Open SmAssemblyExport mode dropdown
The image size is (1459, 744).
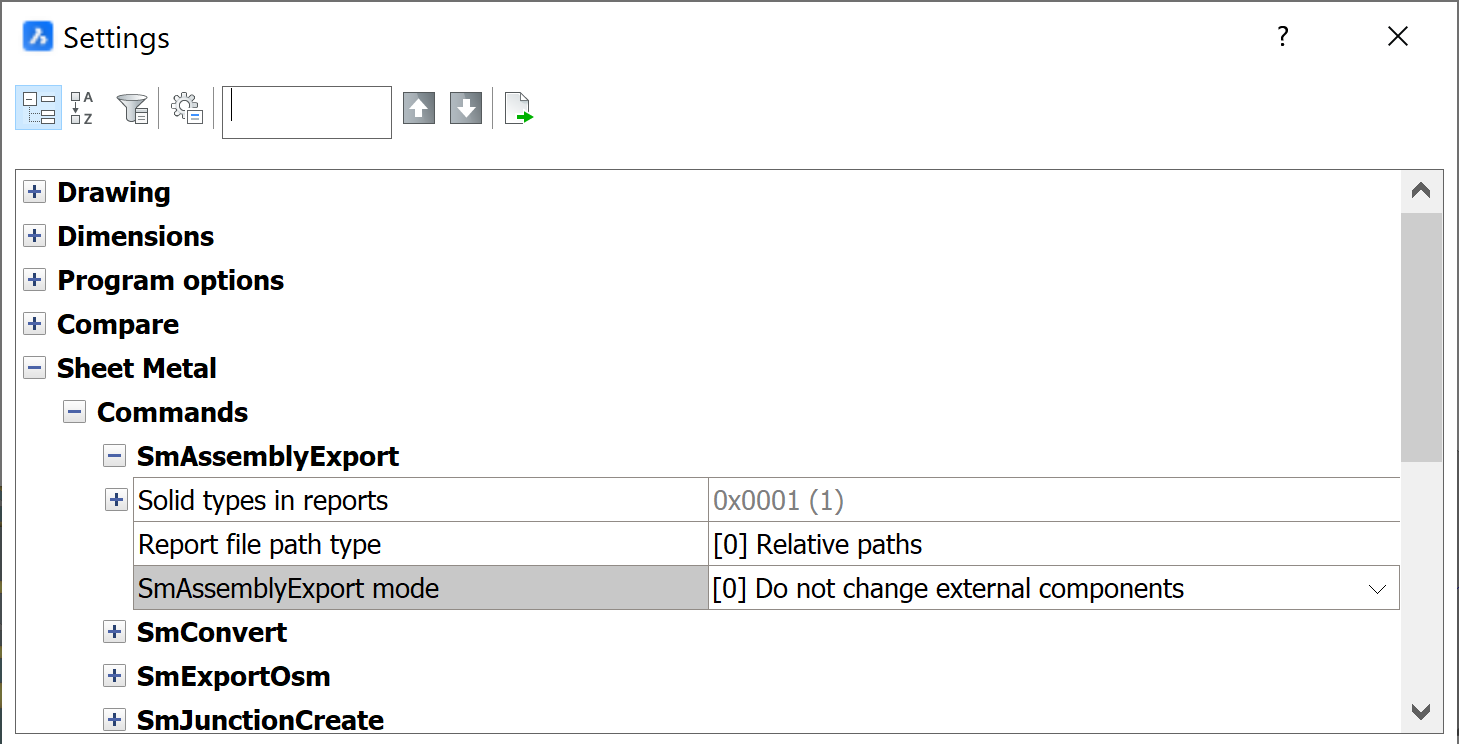tap(1377, 589)
